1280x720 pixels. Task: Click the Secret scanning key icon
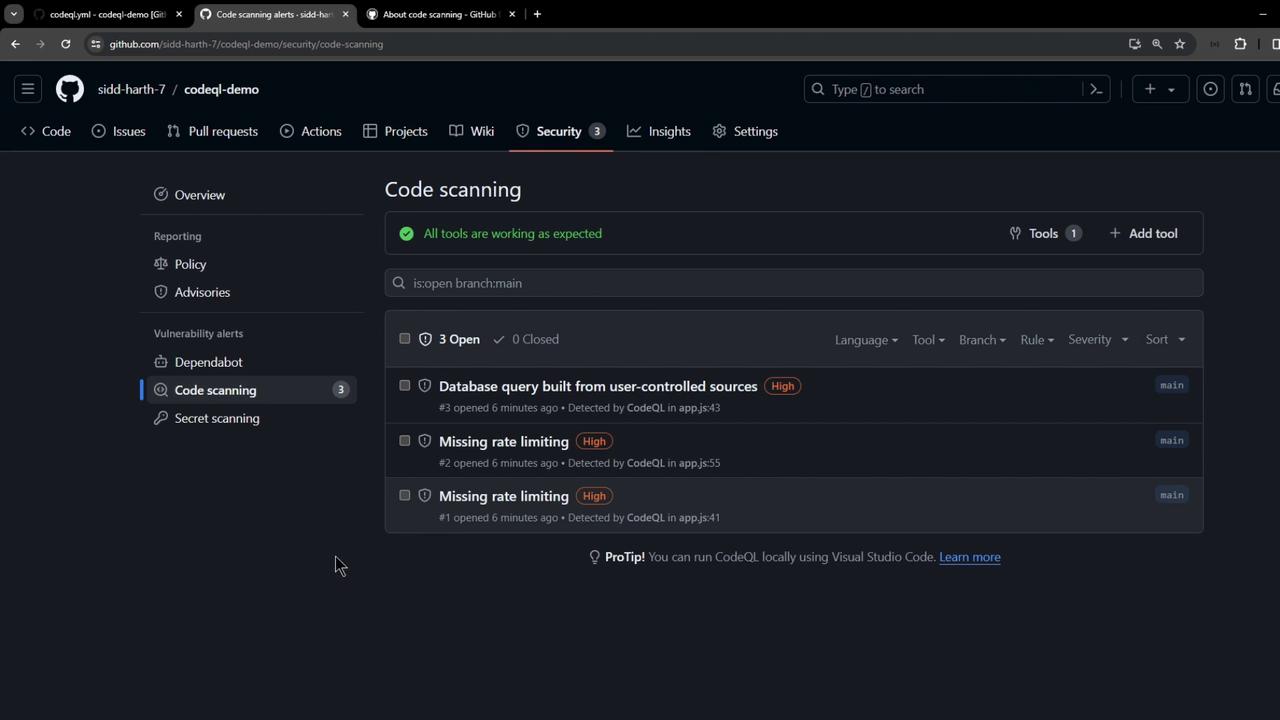point(161,418)
